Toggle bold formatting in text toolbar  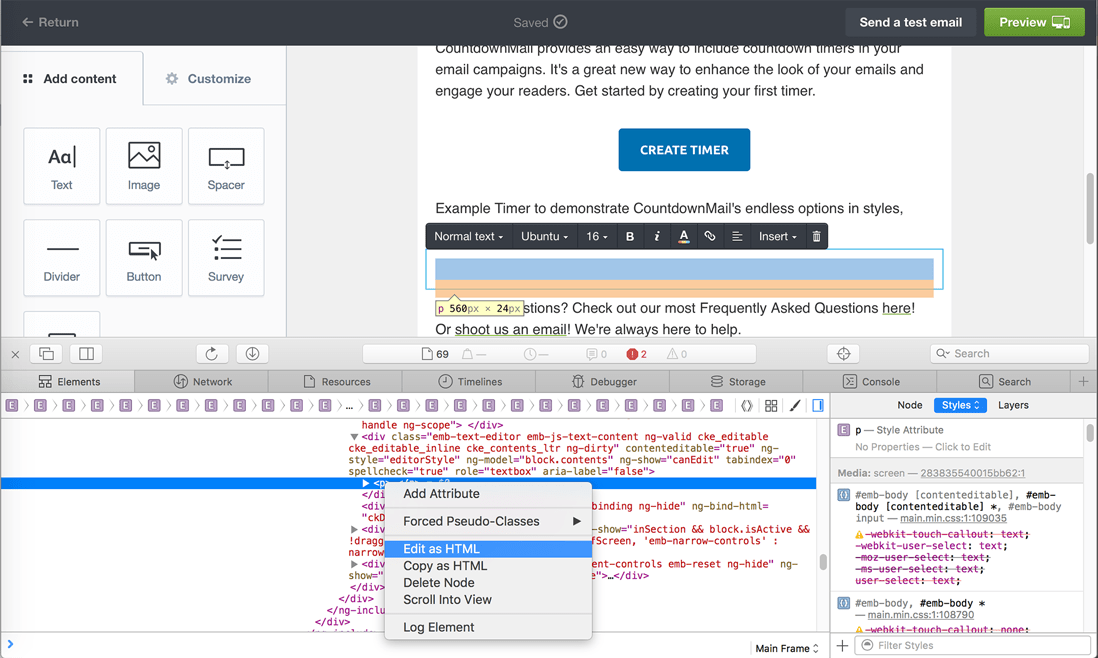tap(630, 237)
